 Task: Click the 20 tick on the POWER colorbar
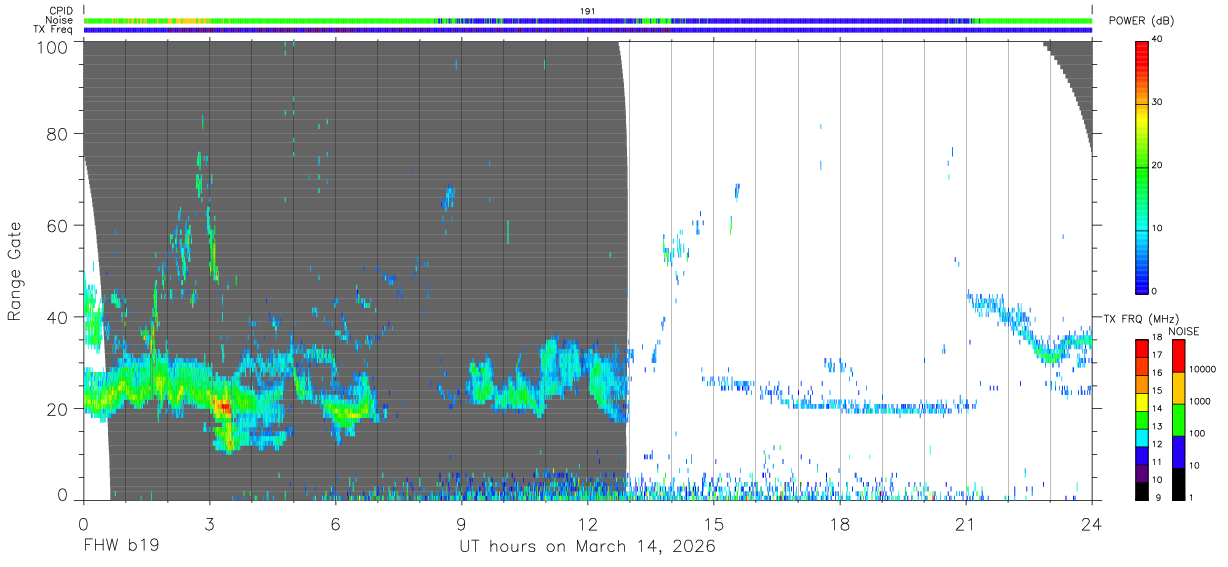point(1159,166)
